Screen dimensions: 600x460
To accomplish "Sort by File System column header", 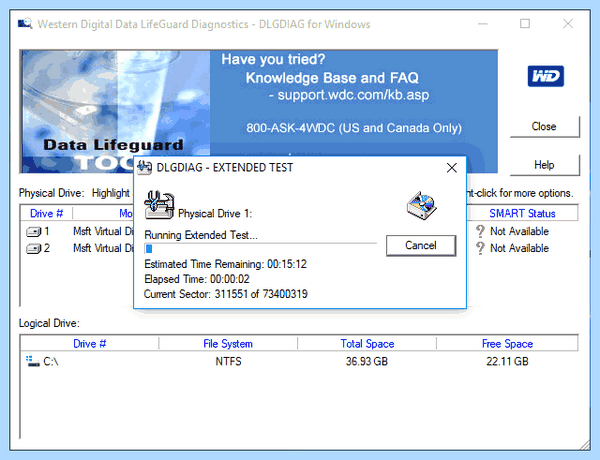I will click(x=228, y=344).
